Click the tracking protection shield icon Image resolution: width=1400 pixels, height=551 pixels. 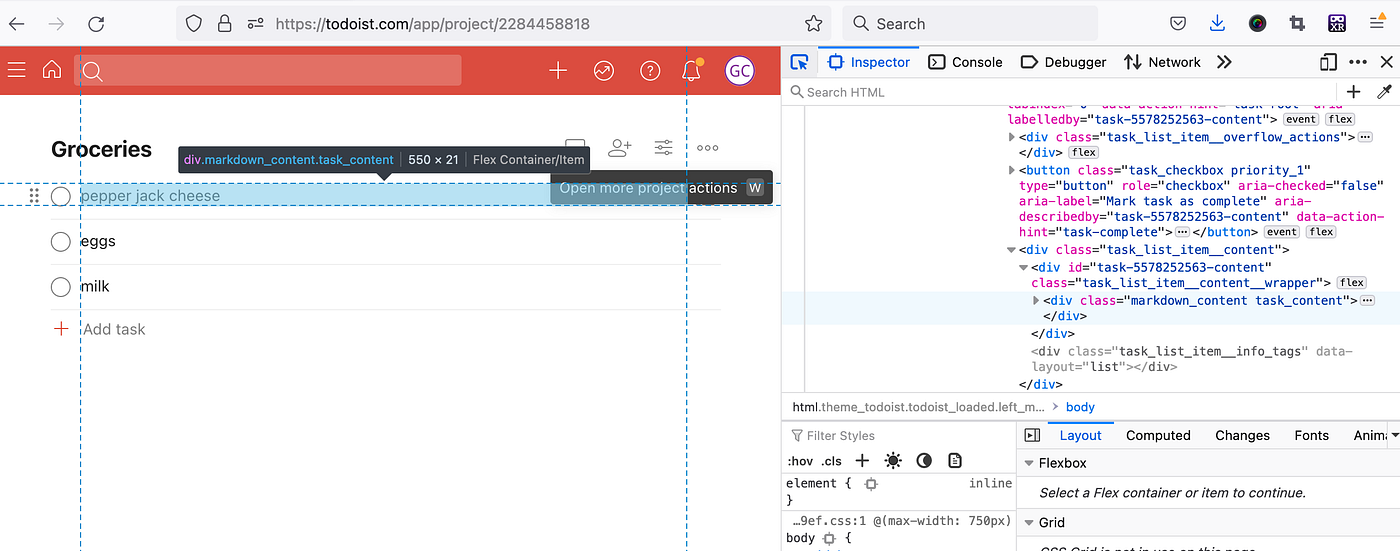194,24
